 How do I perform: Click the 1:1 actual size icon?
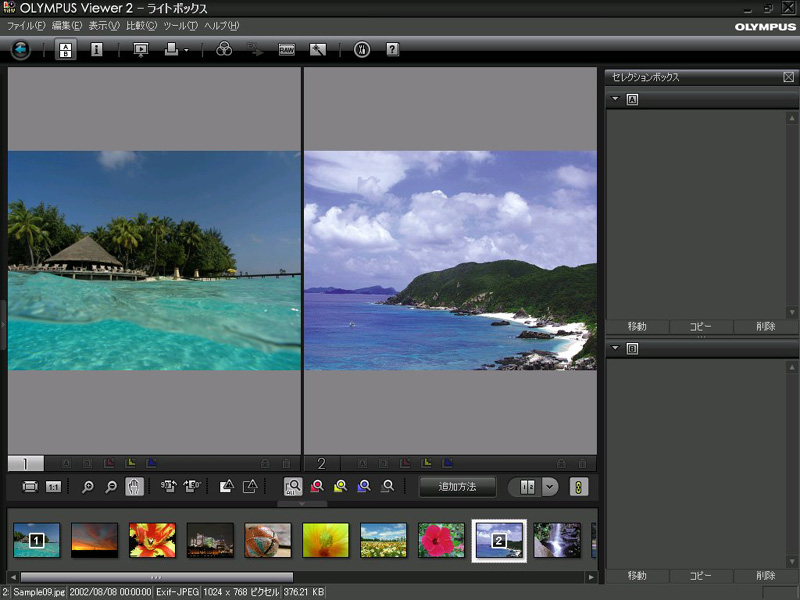(x=54, y=487)
